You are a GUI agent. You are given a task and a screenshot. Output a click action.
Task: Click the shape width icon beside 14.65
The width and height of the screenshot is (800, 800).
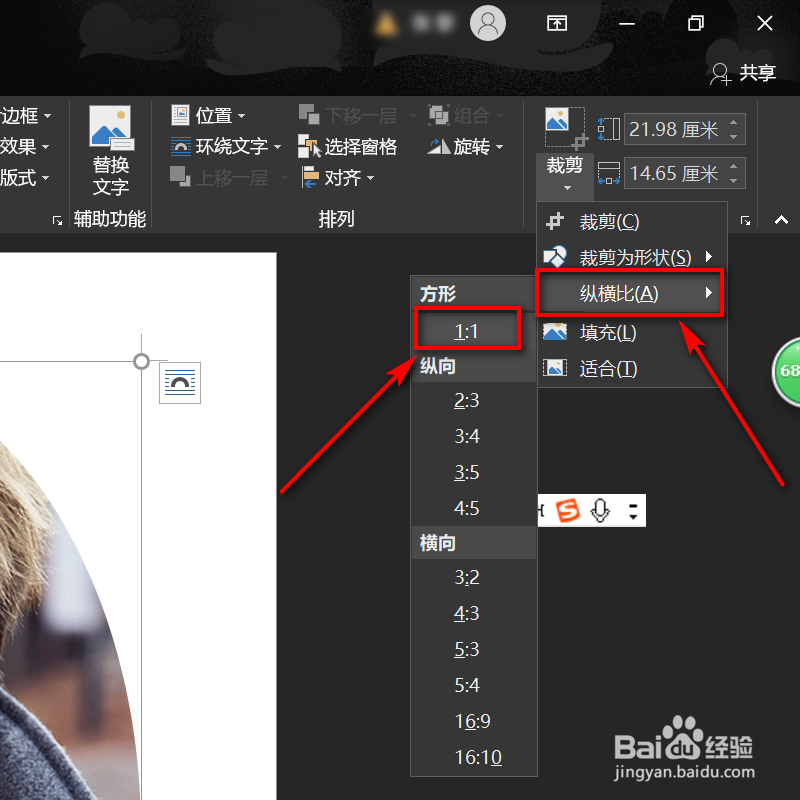tap(608, 173)
